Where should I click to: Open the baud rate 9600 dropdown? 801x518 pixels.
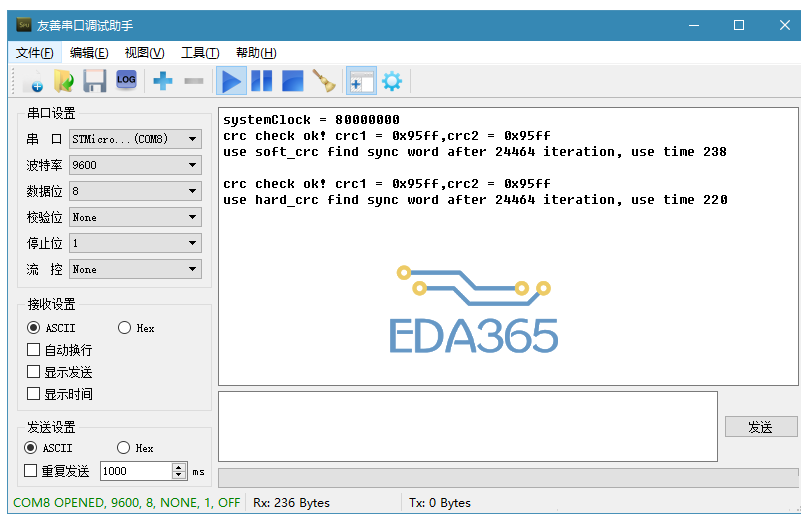135,165
